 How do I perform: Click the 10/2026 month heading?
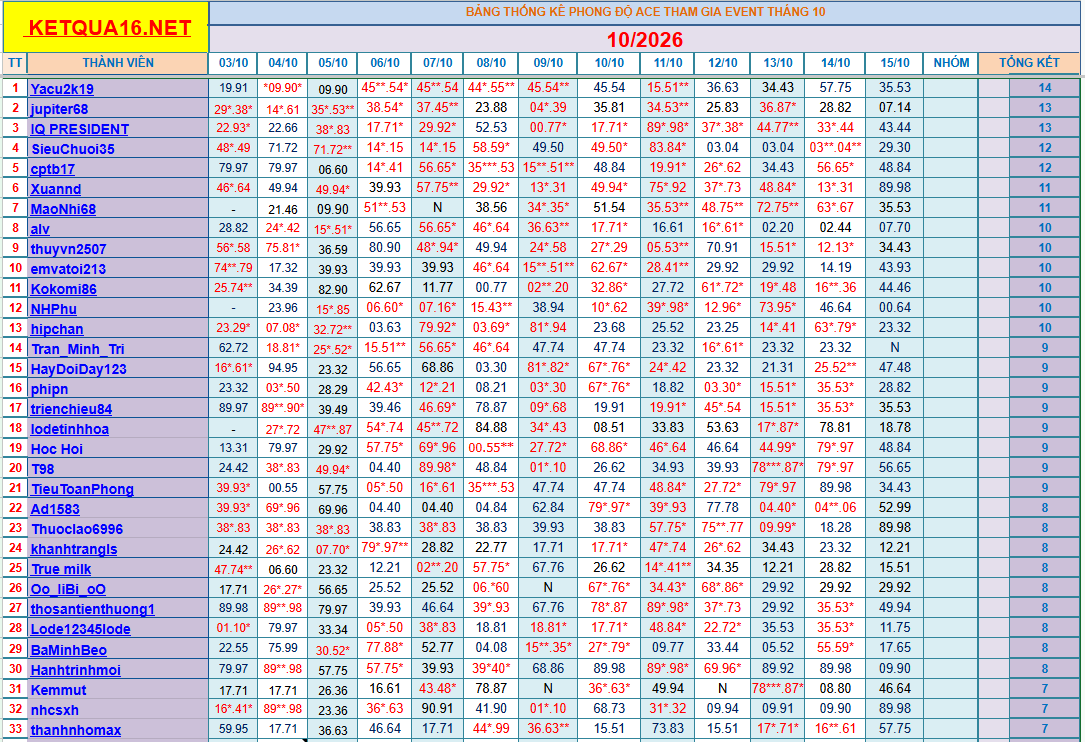coord(645,40)
